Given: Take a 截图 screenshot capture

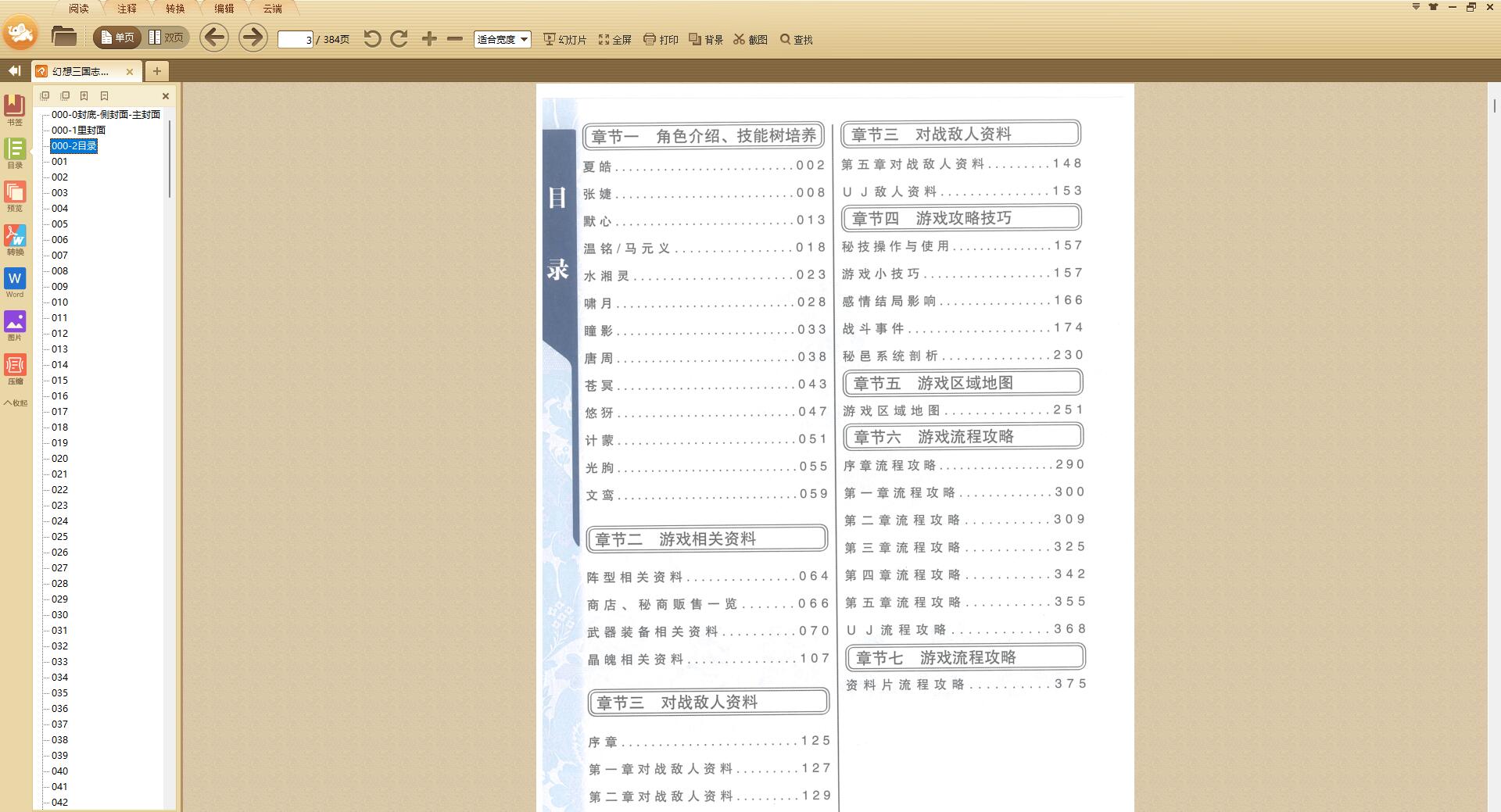Looking at the screenshot, I should (x=751, y=38).
